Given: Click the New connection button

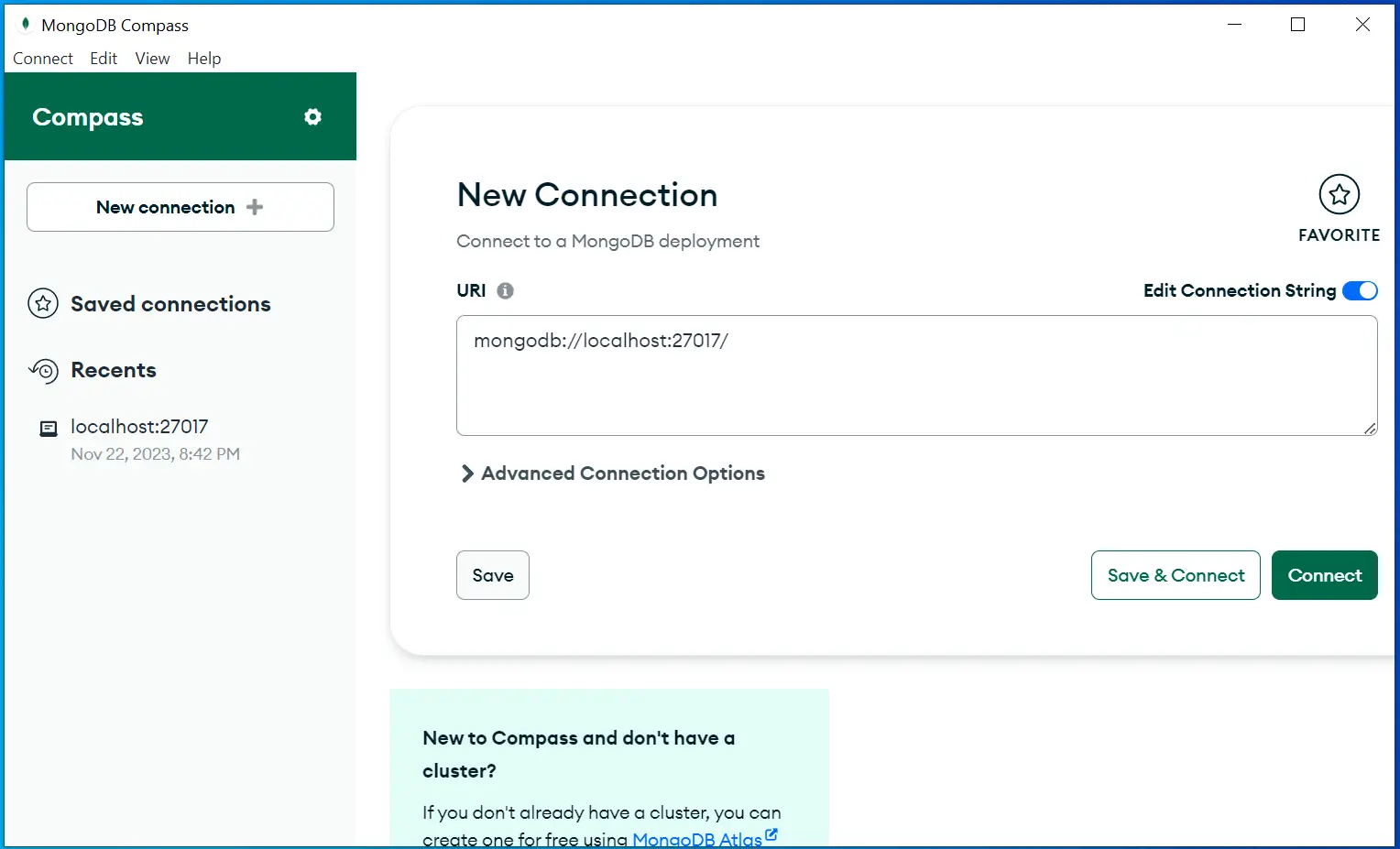Looking at the screenshot, I should (x=180, y=207).
